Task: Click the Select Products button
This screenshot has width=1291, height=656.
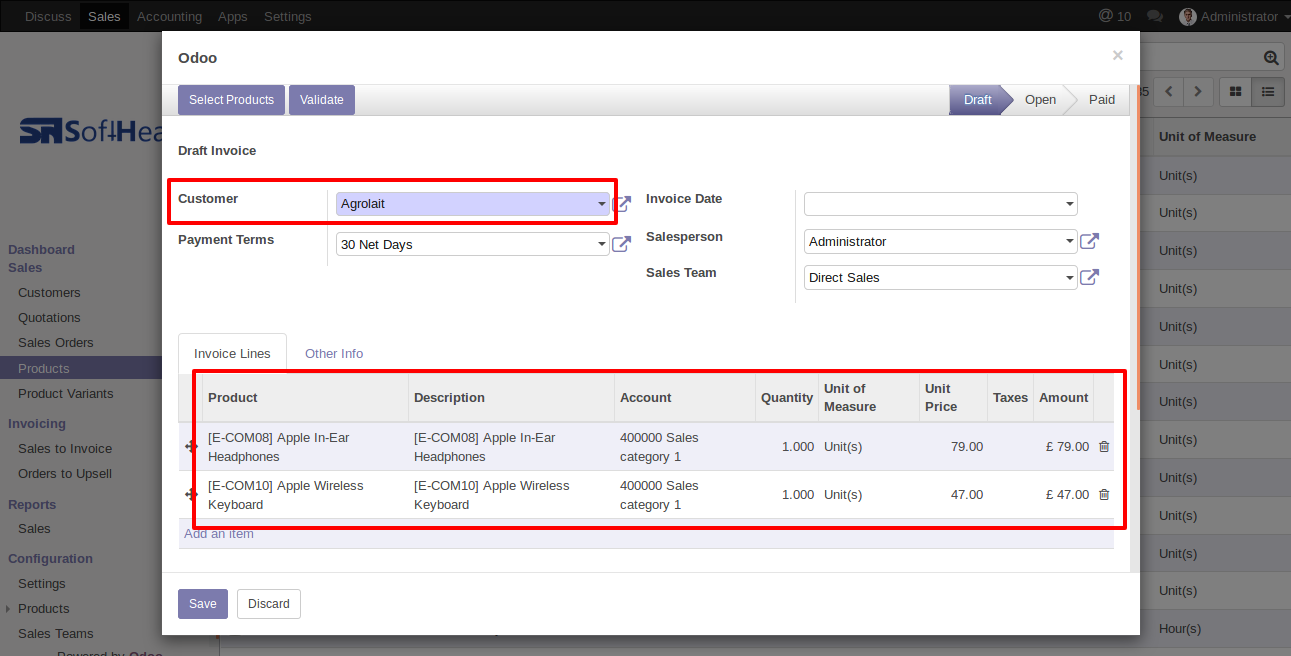Action: click(231, 100)
